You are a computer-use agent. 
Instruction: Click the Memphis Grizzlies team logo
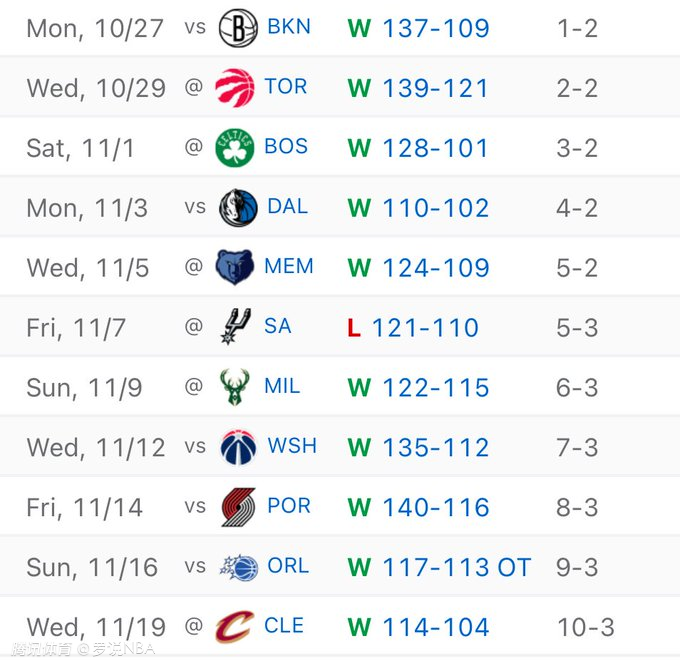(x=235, y=268)
